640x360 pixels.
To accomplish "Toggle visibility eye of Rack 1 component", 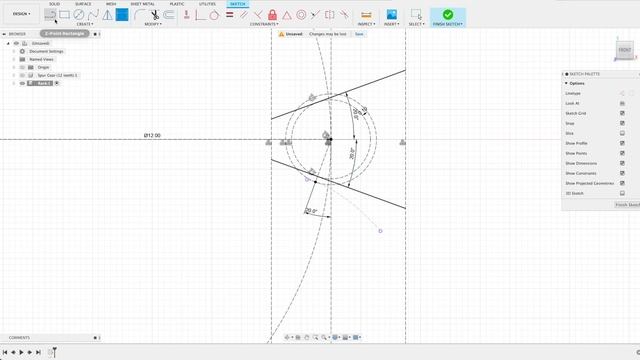I will pos(22,83).
